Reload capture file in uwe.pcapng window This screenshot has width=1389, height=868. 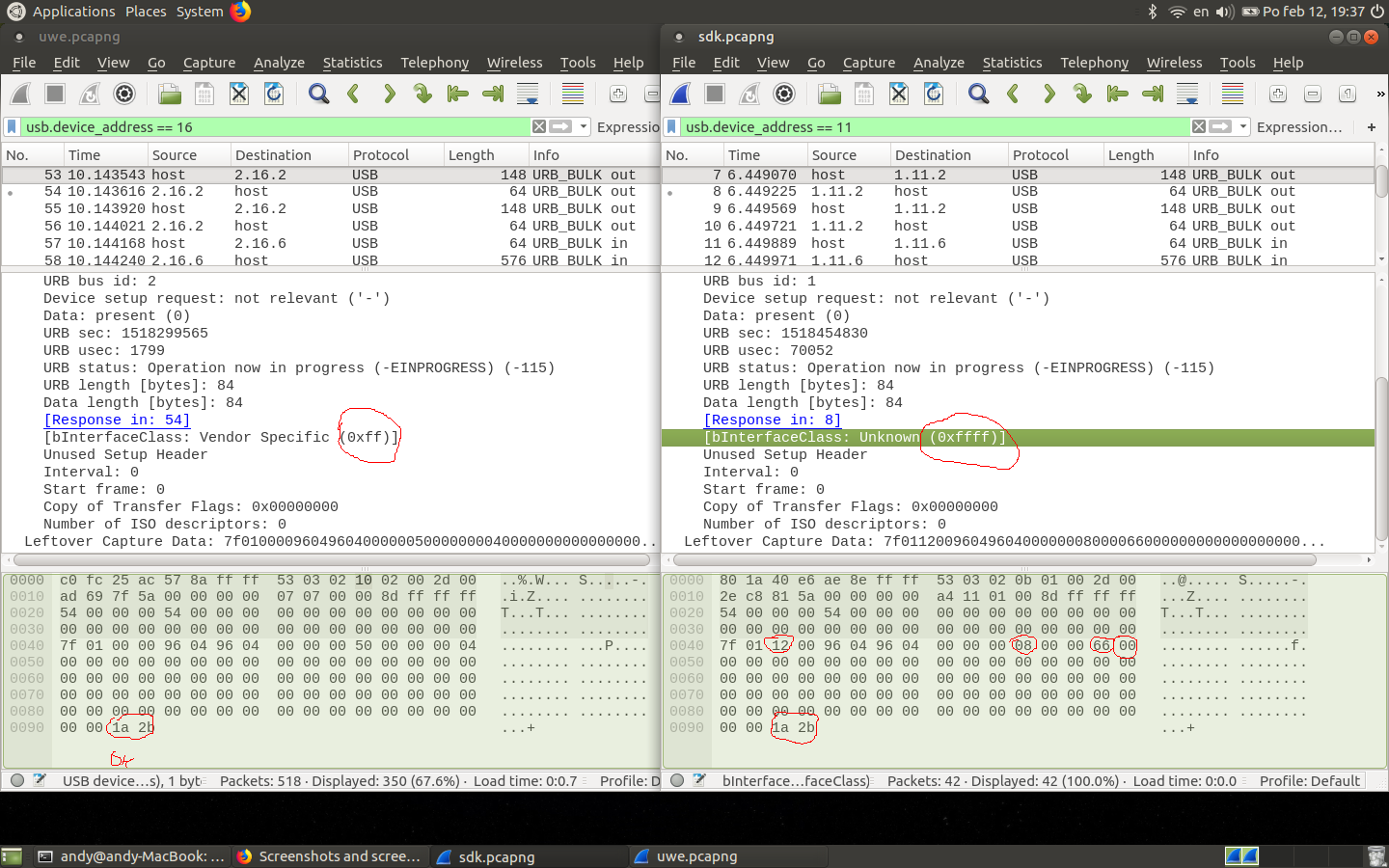(274, 94)
